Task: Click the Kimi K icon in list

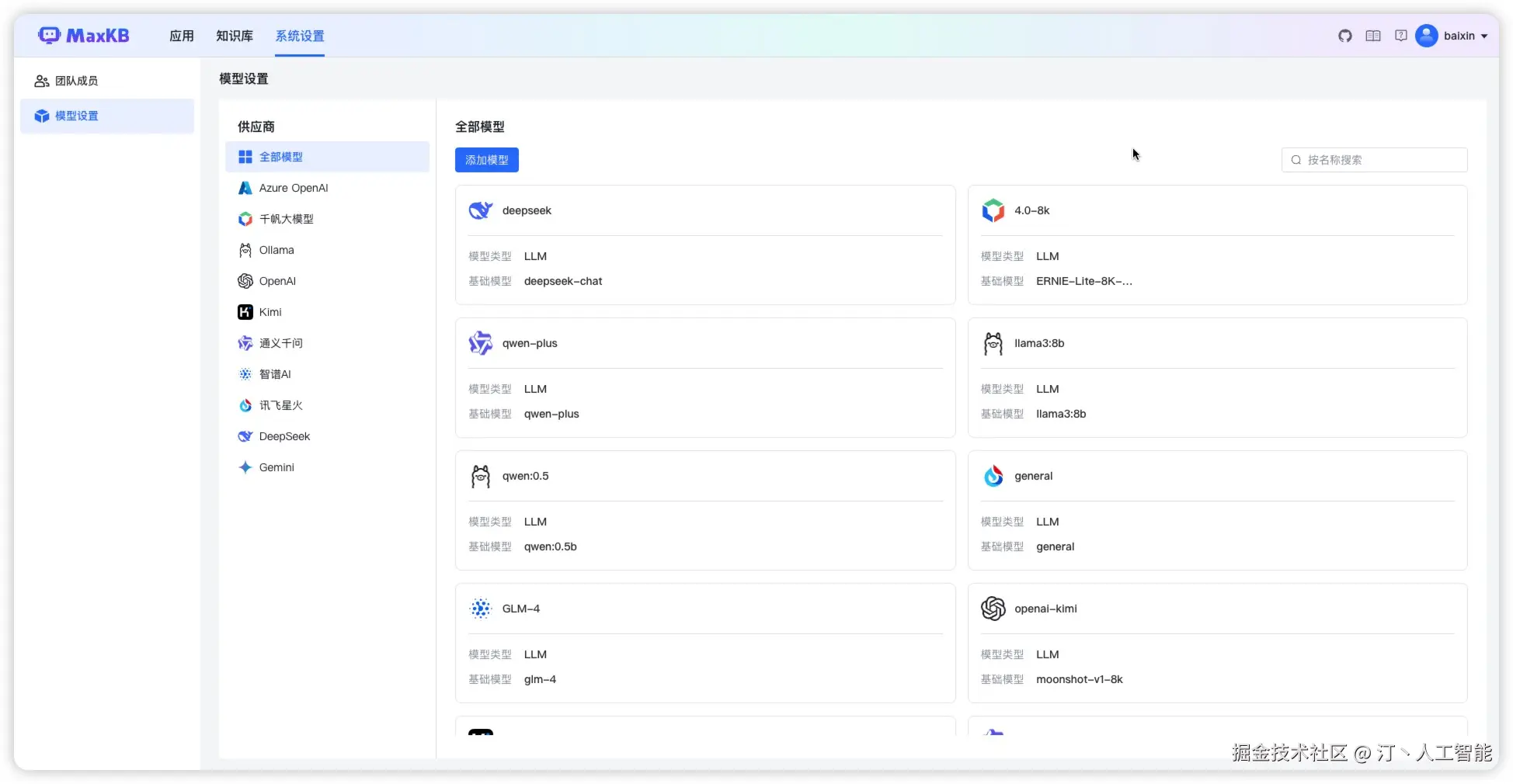Action: (245, 312)
